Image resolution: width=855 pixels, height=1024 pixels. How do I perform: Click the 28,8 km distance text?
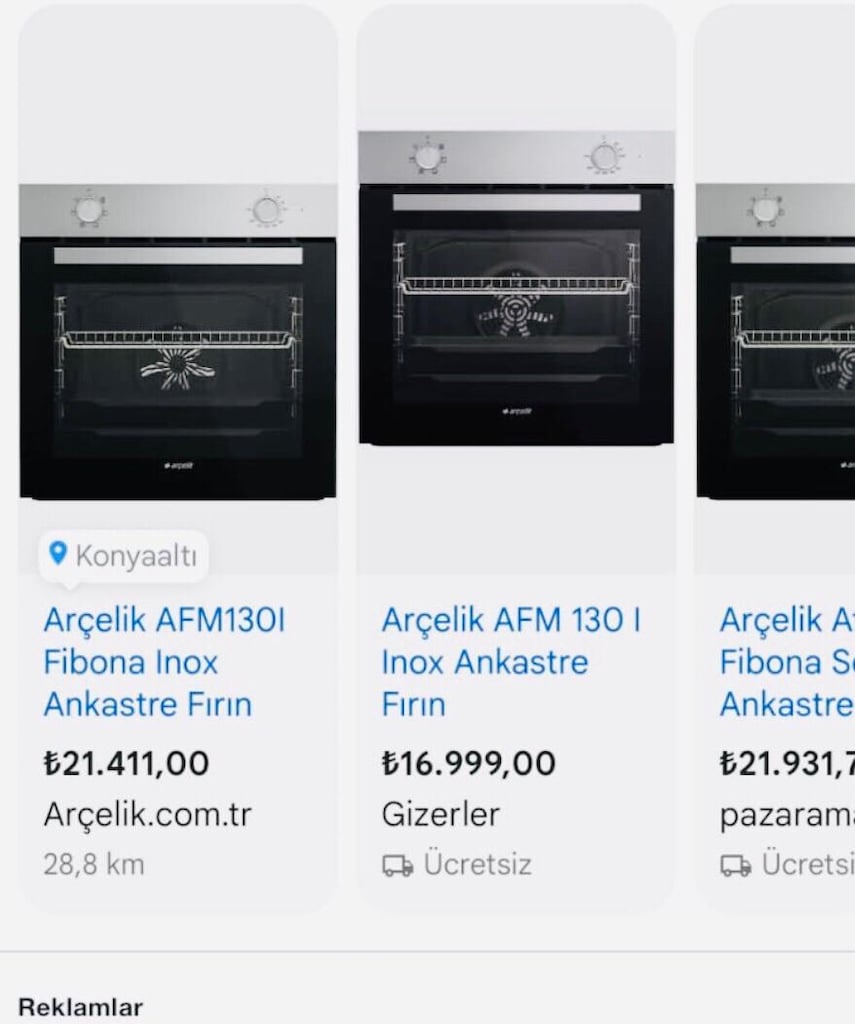click(x=94, y=865)
